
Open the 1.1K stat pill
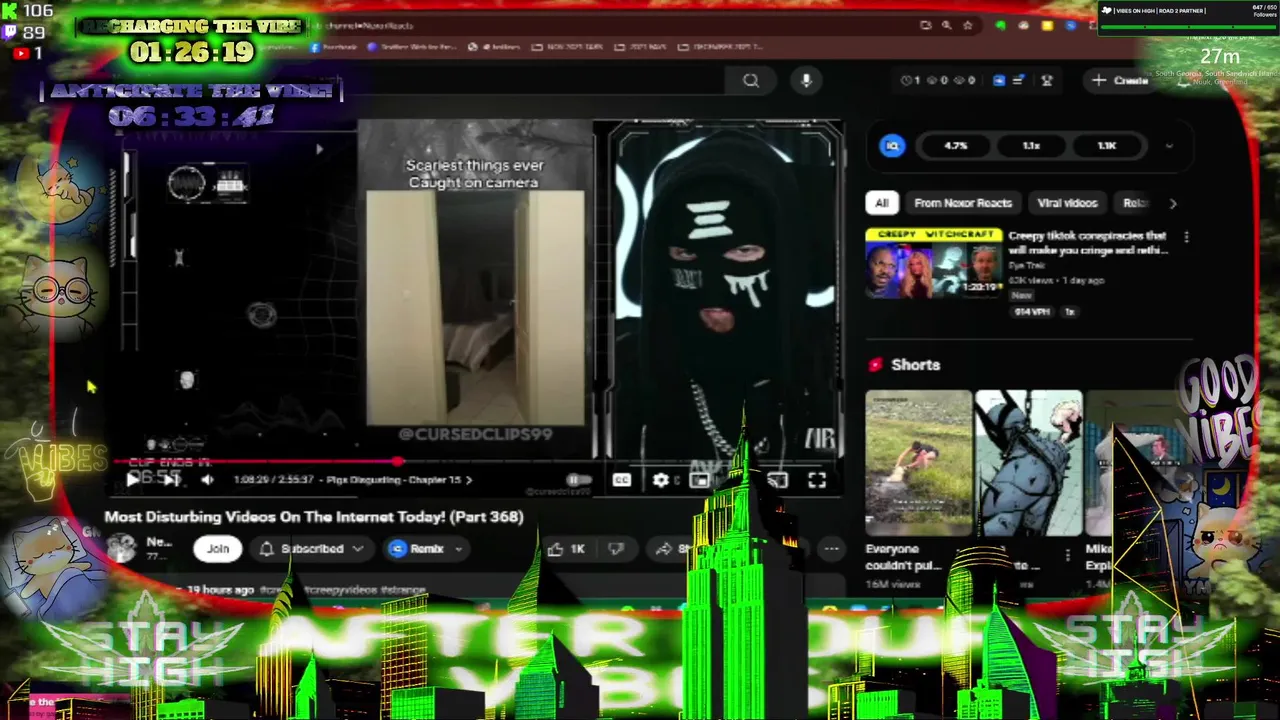(x=1107, y=146)
